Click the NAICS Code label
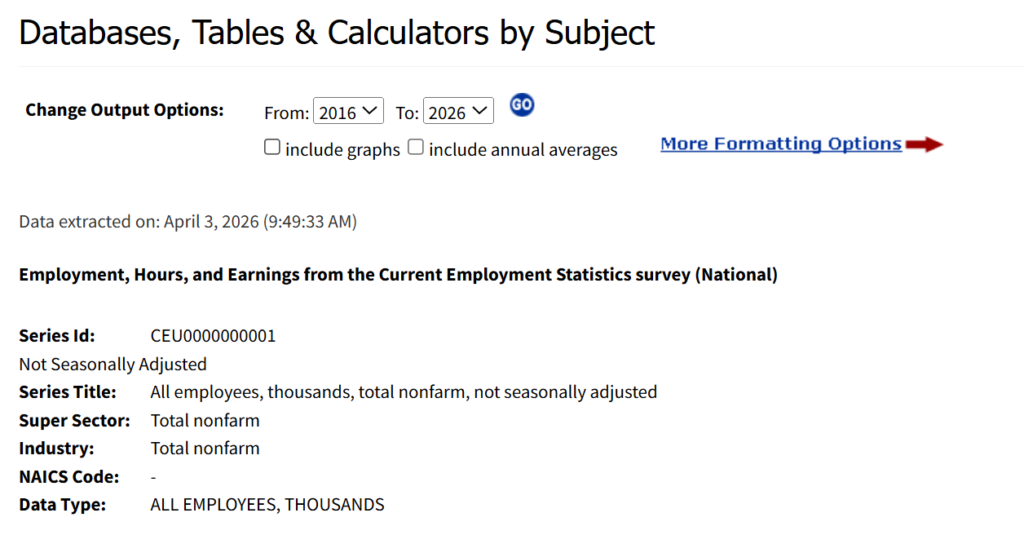Viewport: 1024px width, 535px height. tap(69, 477)
